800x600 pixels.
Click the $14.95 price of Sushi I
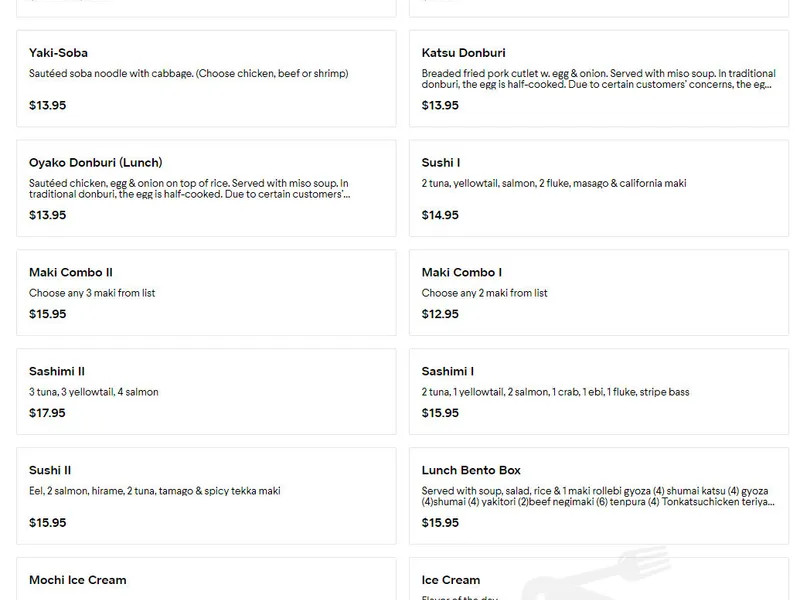point(440,215)
